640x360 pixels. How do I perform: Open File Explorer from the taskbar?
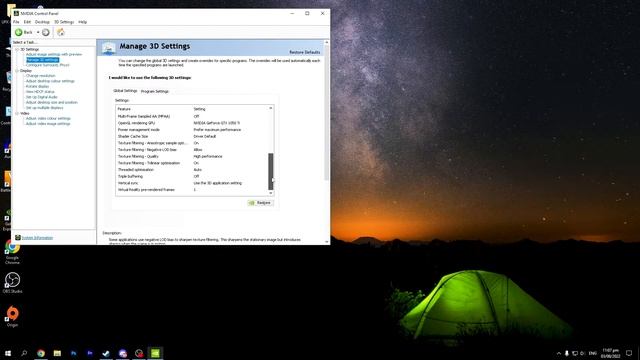point(57,353)
